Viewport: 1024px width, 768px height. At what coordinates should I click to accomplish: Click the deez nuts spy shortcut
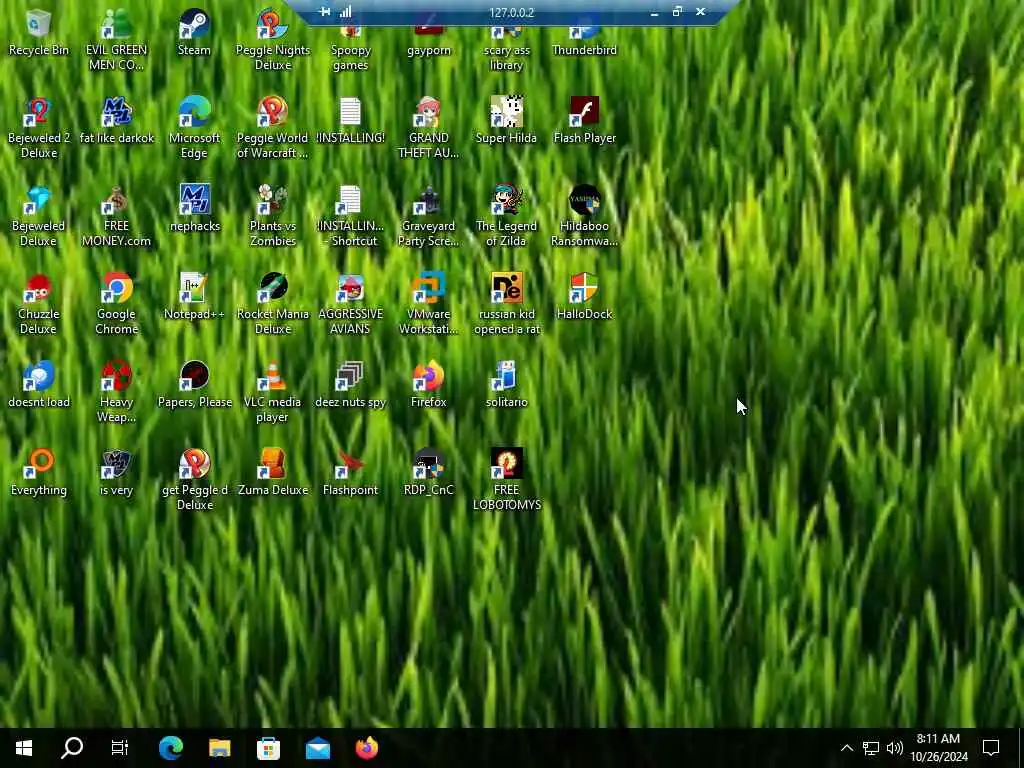[x=350, y=385]
